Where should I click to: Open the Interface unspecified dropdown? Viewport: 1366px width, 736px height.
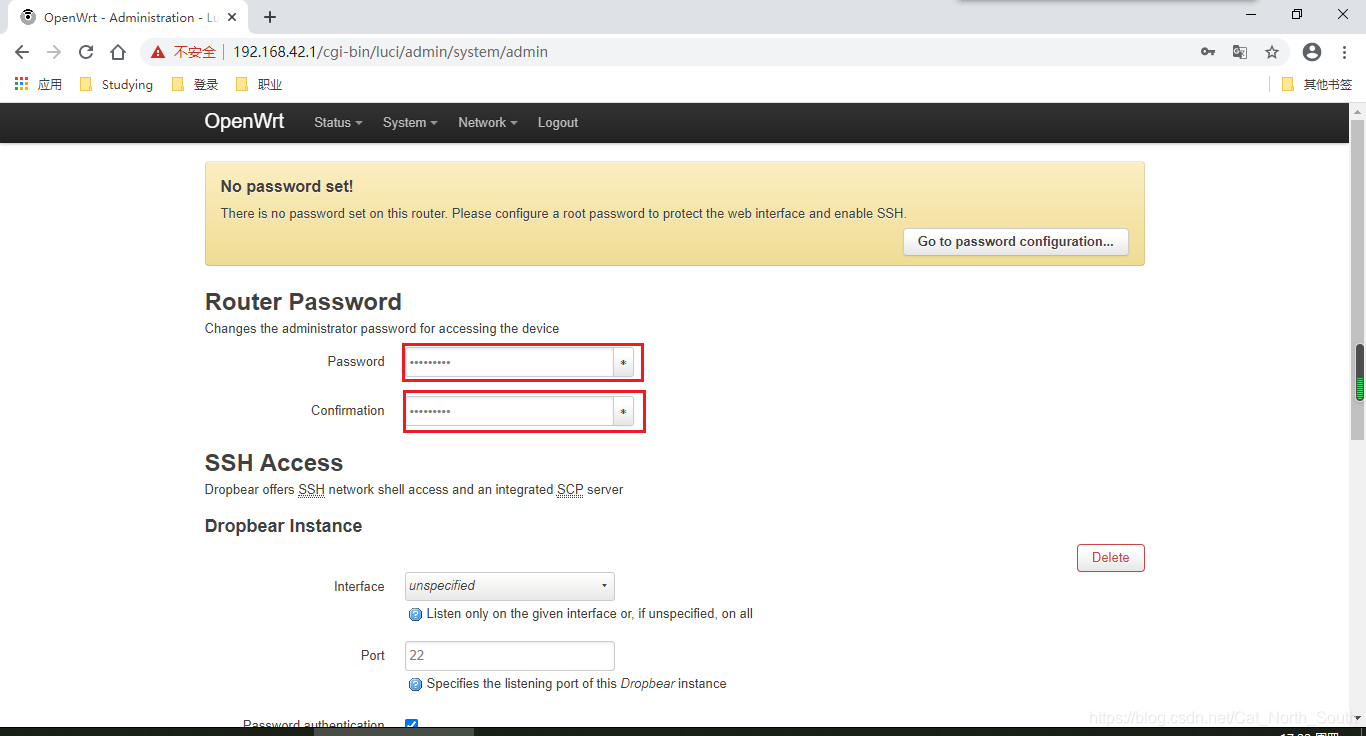[510, 586]
